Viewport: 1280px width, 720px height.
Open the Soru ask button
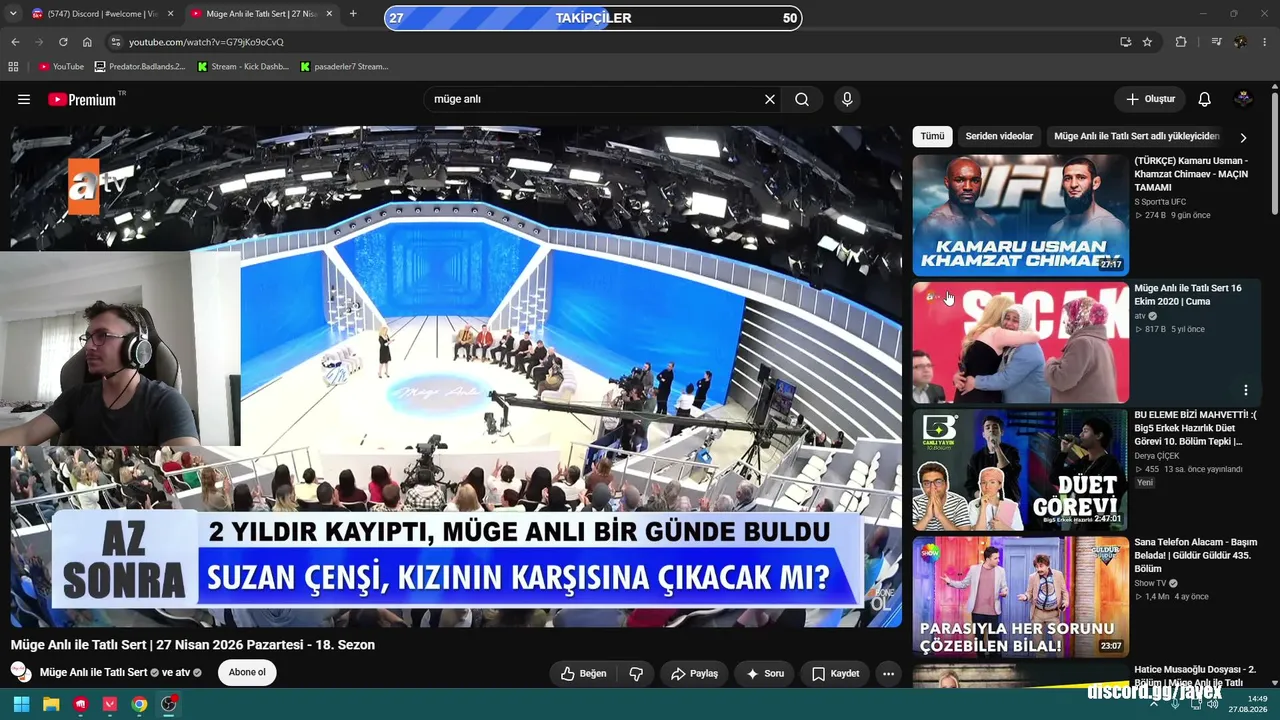pyautogui.click(x=765, y=674)
